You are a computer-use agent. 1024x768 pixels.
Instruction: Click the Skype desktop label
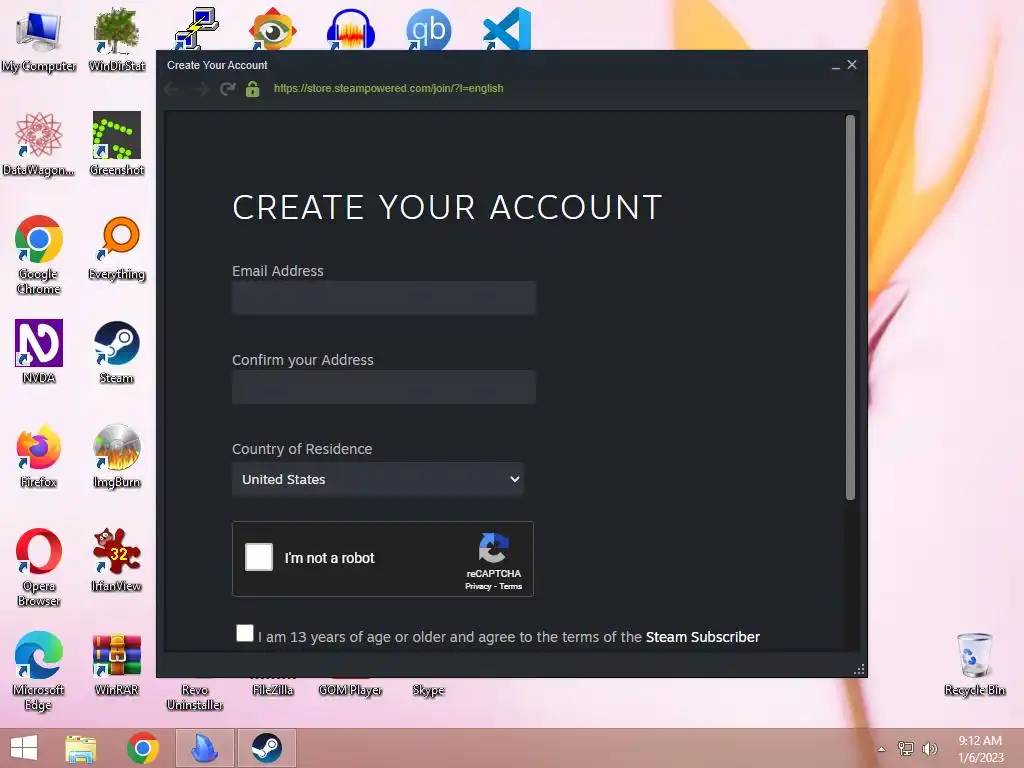(428, 690)
